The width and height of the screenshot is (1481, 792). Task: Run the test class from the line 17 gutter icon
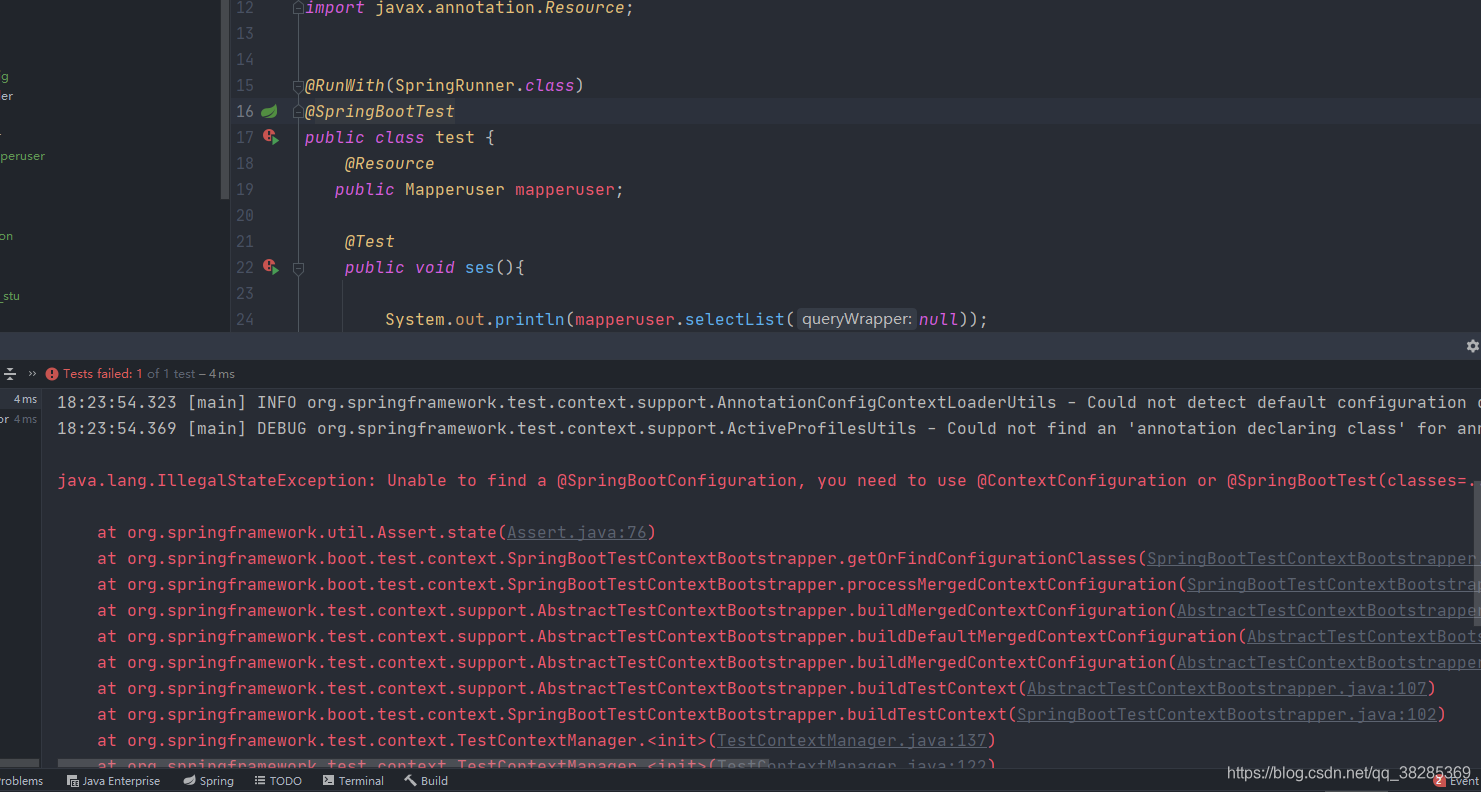(270, 137)
